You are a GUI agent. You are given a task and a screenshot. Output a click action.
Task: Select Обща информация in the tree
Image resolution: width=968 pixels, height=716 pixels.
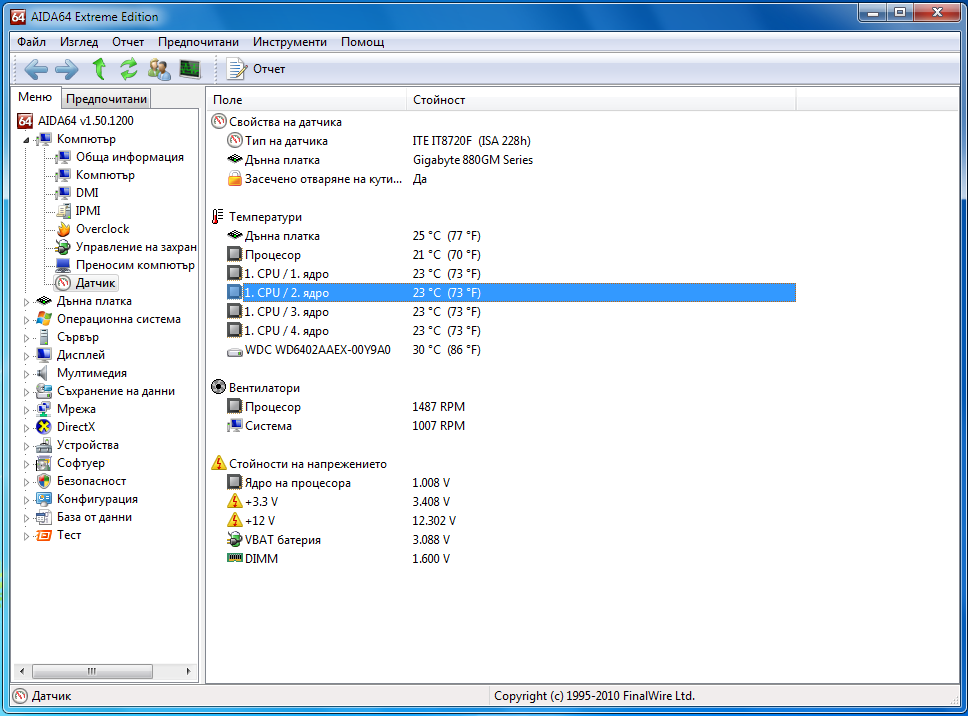coord(130,157)
